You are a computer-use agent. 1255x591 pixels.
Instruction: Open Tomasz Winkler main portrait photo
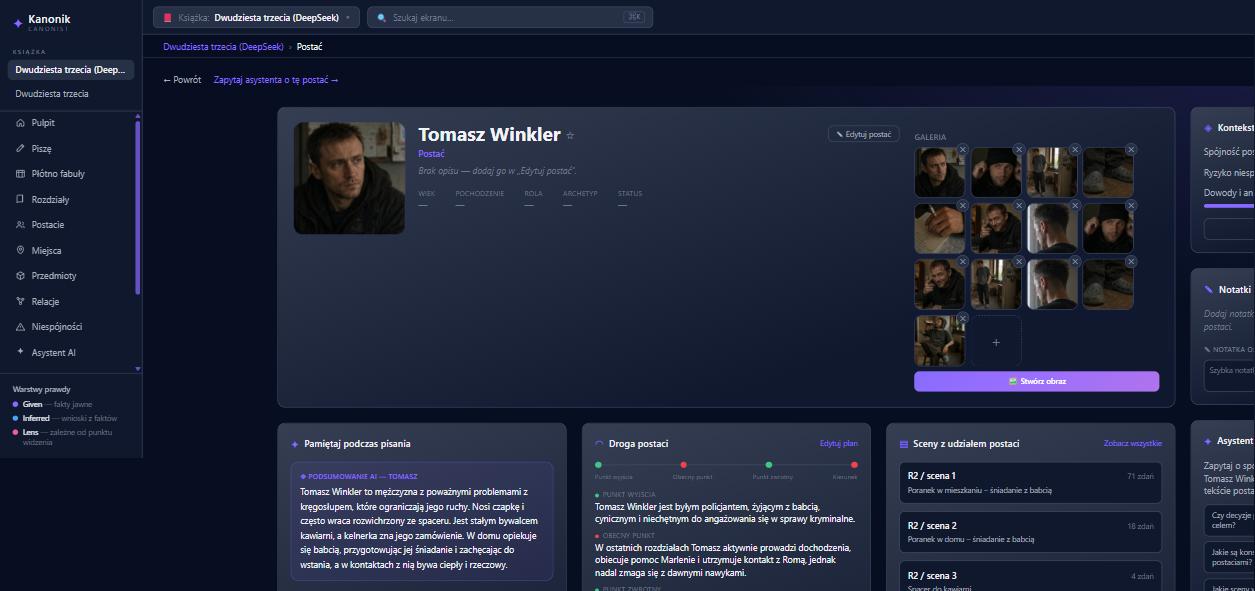click(x=349, y=178)
